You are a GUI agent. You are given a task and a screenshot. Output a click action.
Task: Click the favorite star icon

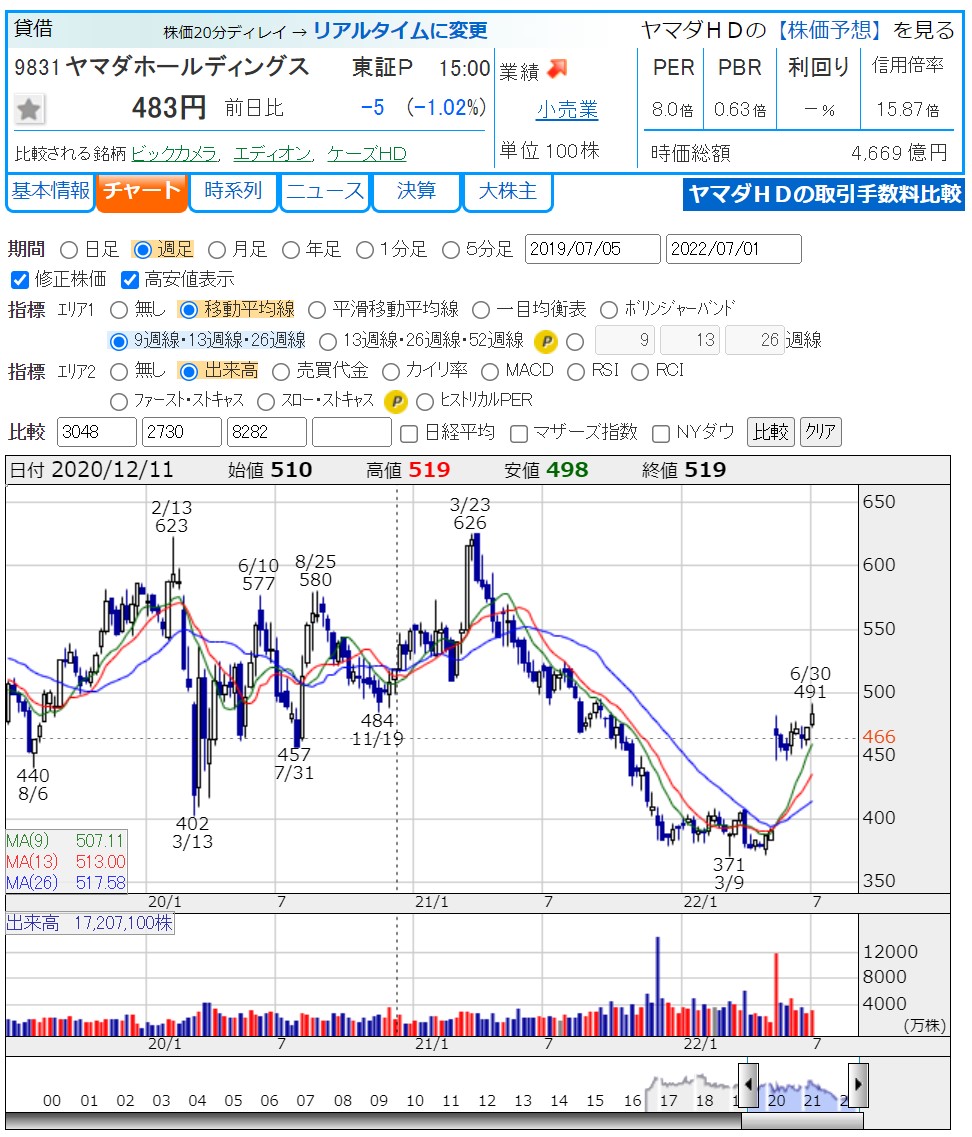pyautogui.click(x=30, y=109)
